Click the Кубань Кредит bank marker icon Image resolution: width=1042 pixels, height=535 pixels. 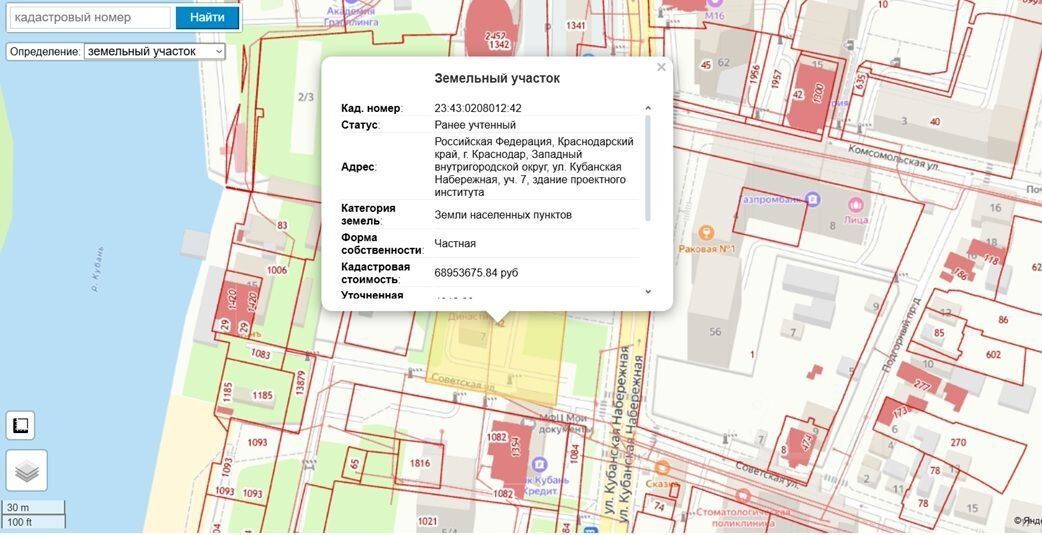[x=540, y=463]
